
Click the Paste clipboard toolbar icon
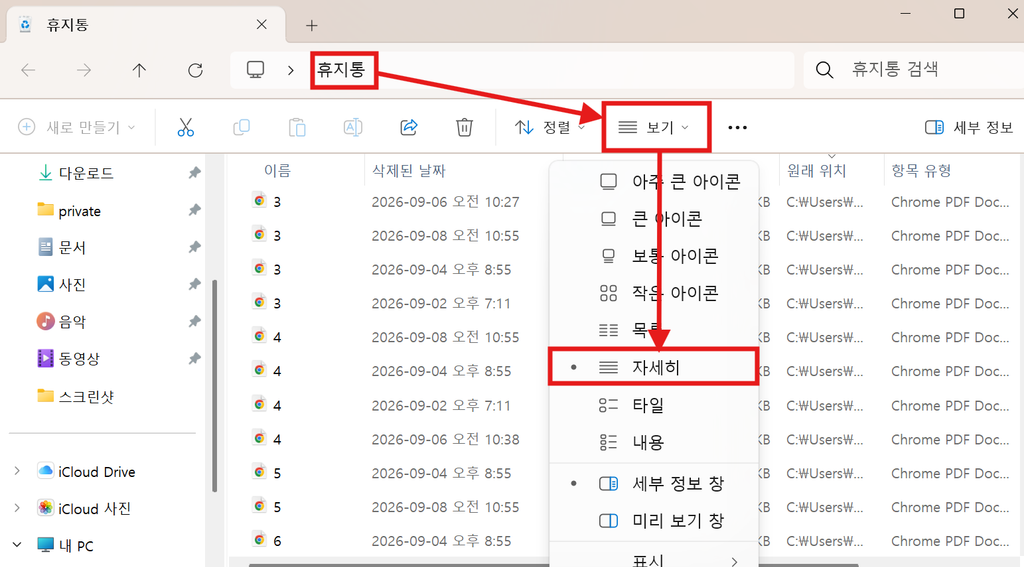(297, 127)
